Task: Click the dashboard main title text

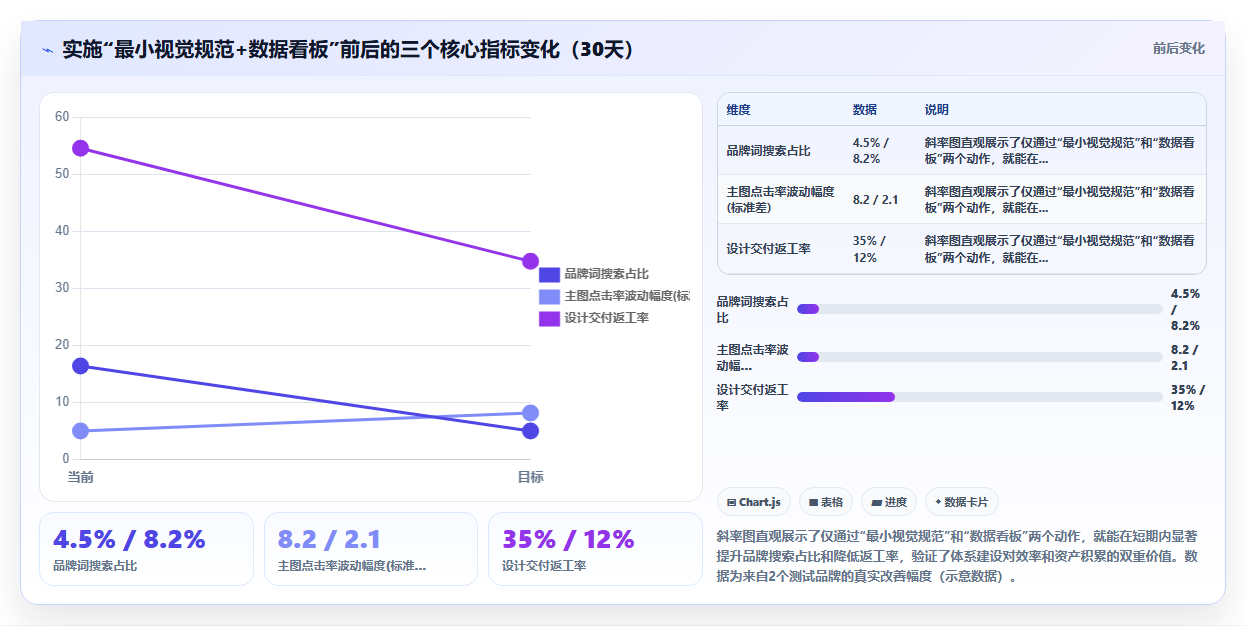Action: point(349,49)
